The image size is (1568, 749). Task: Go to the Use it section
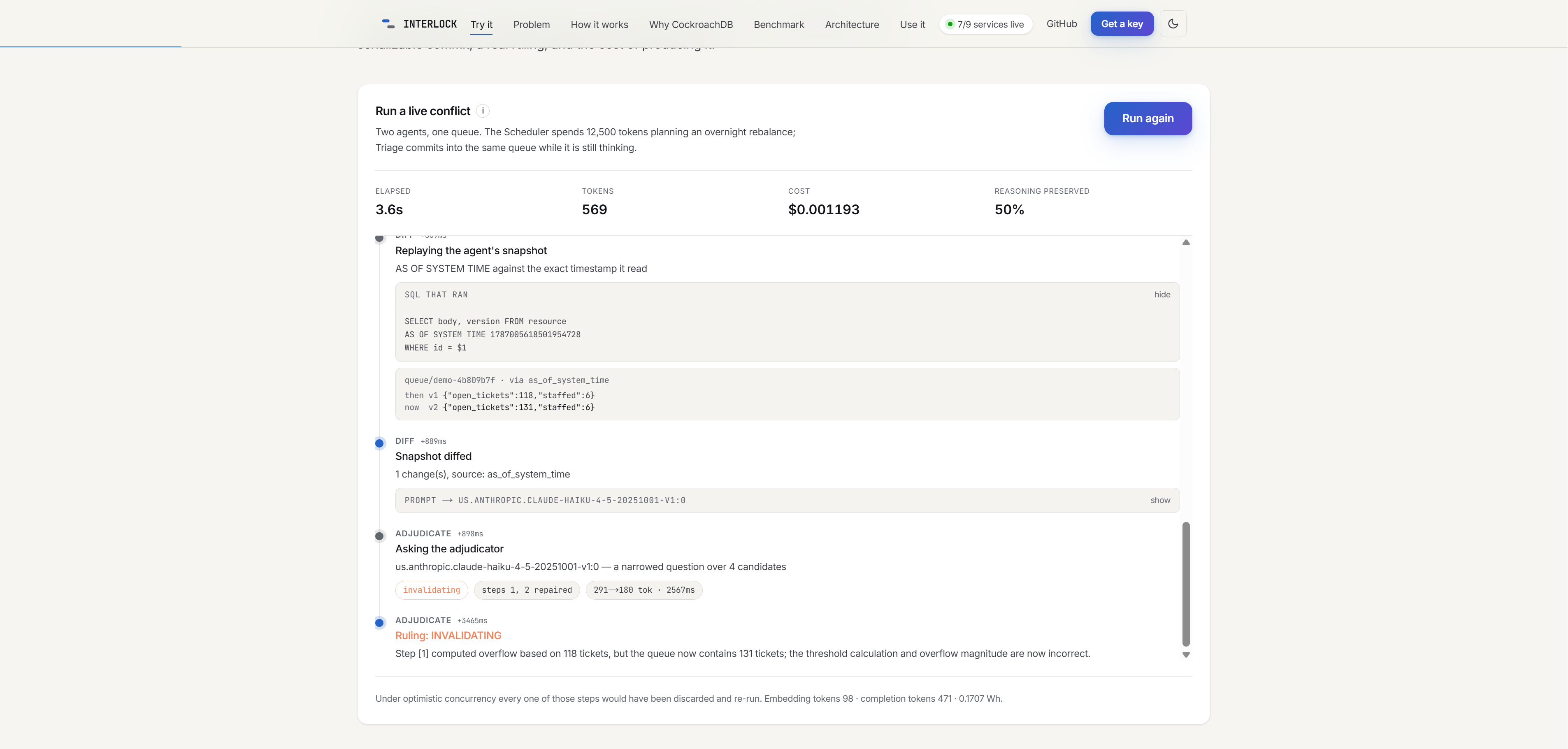coord(913,24)
